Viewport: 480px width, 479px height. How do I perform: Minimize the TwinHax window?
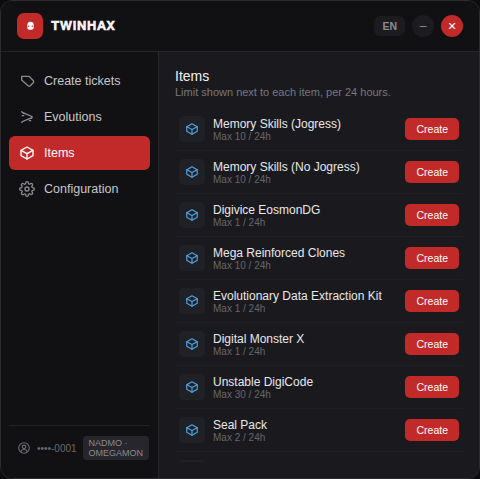[x=423, y=26]
